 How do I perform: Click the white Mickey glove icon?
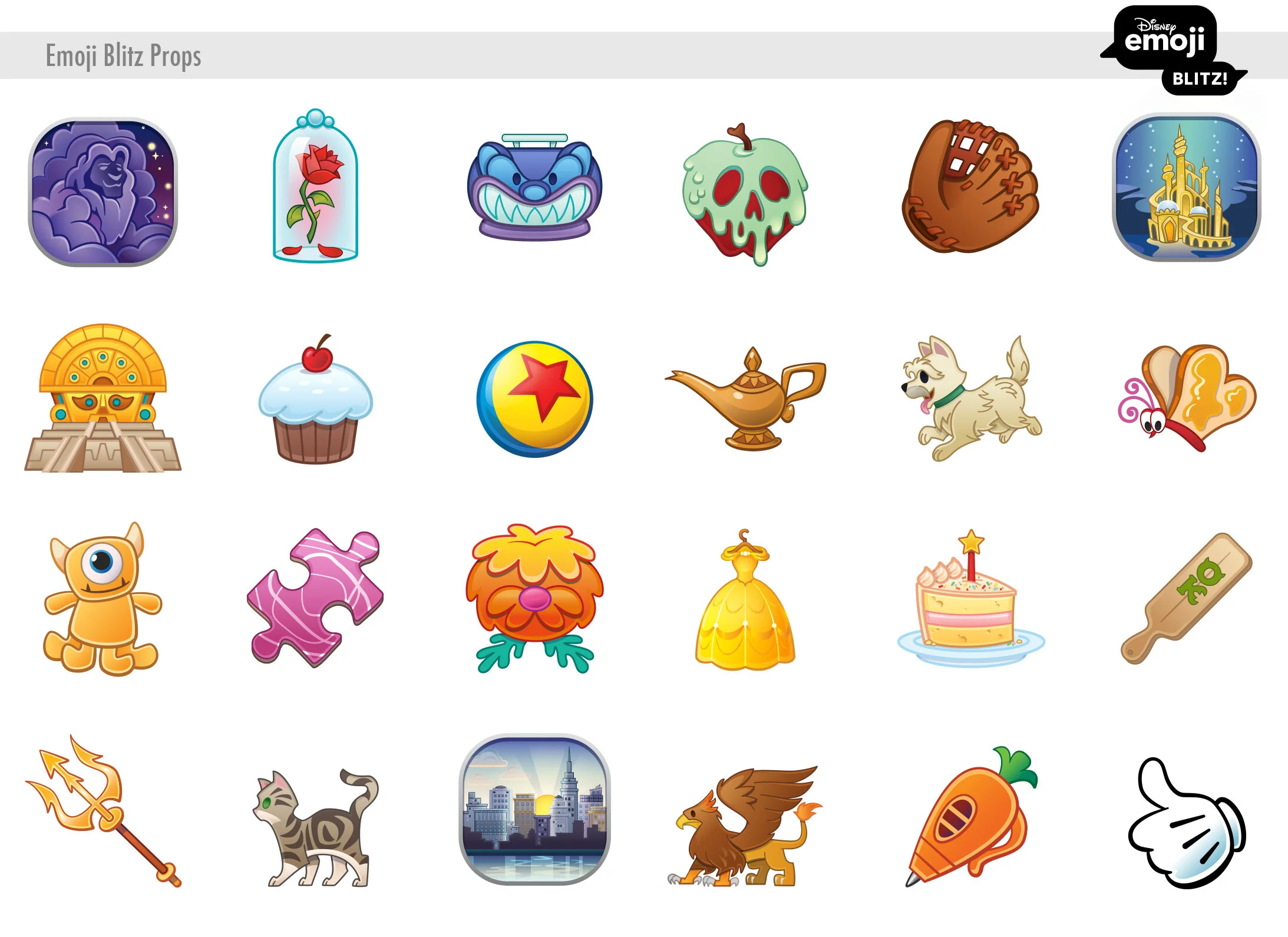point(1185,825)
